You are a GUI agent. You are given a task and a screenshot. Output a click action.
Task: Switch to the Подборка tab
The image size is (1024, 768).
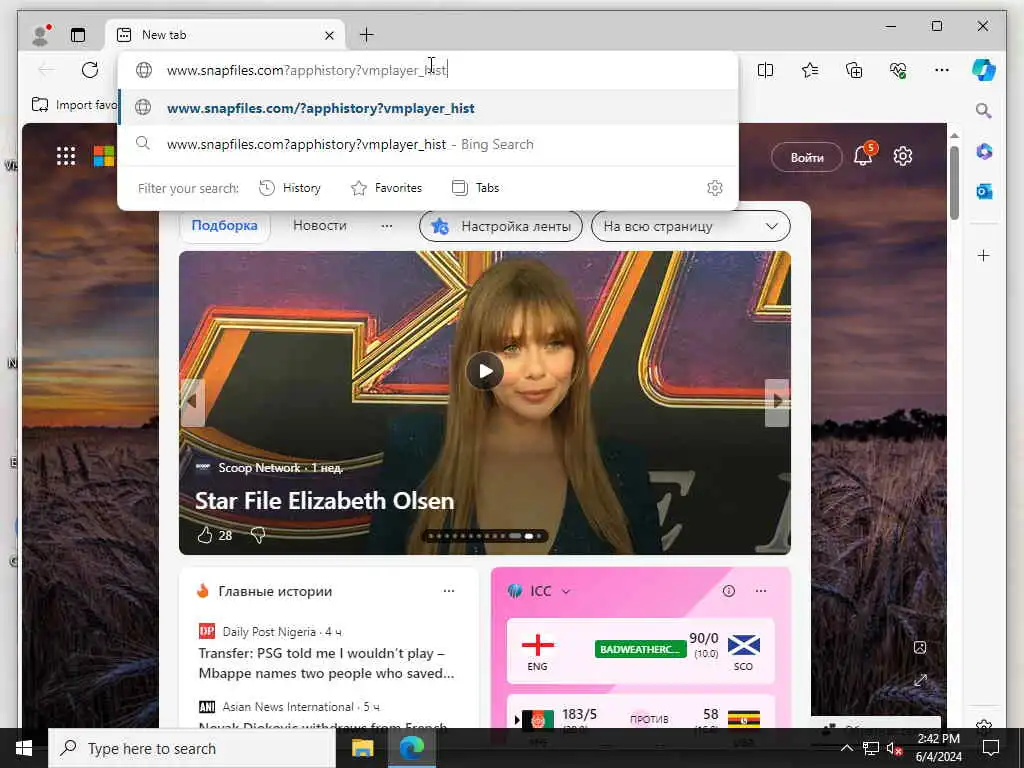(x=224, y=226)
